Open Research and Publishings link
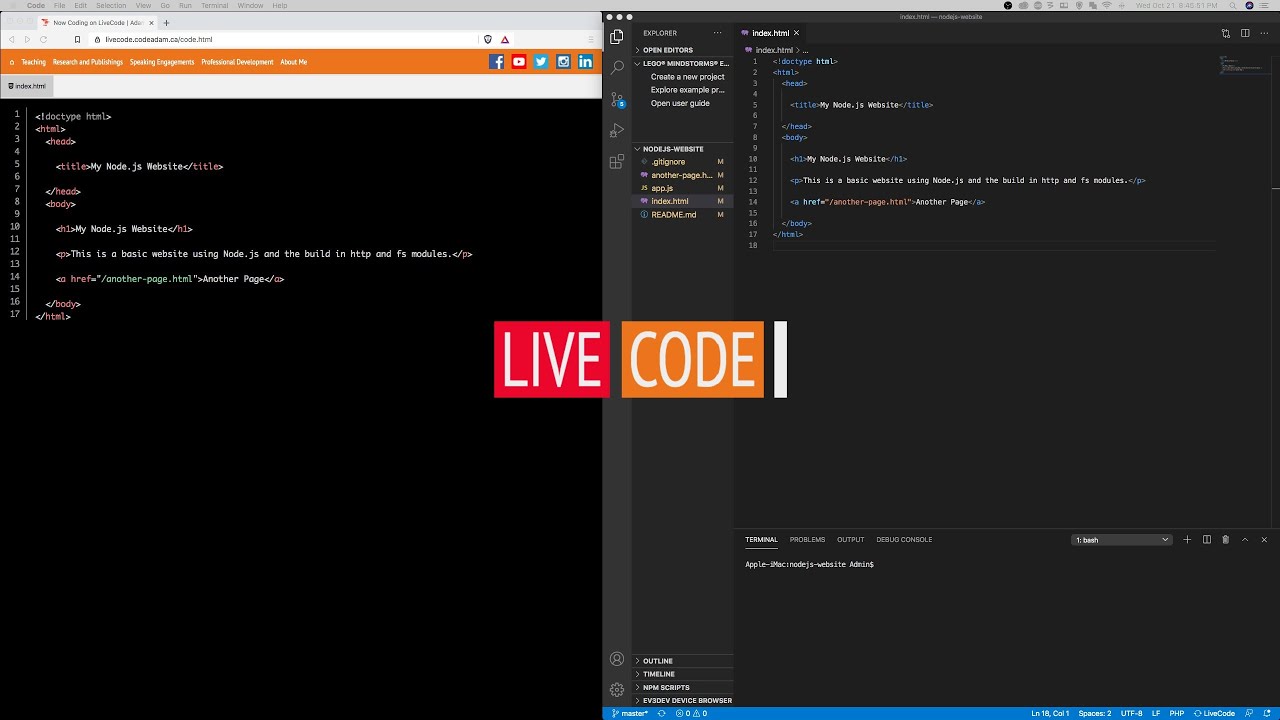Viewport: 1280px width, 720px height. [x=88, y=62]
